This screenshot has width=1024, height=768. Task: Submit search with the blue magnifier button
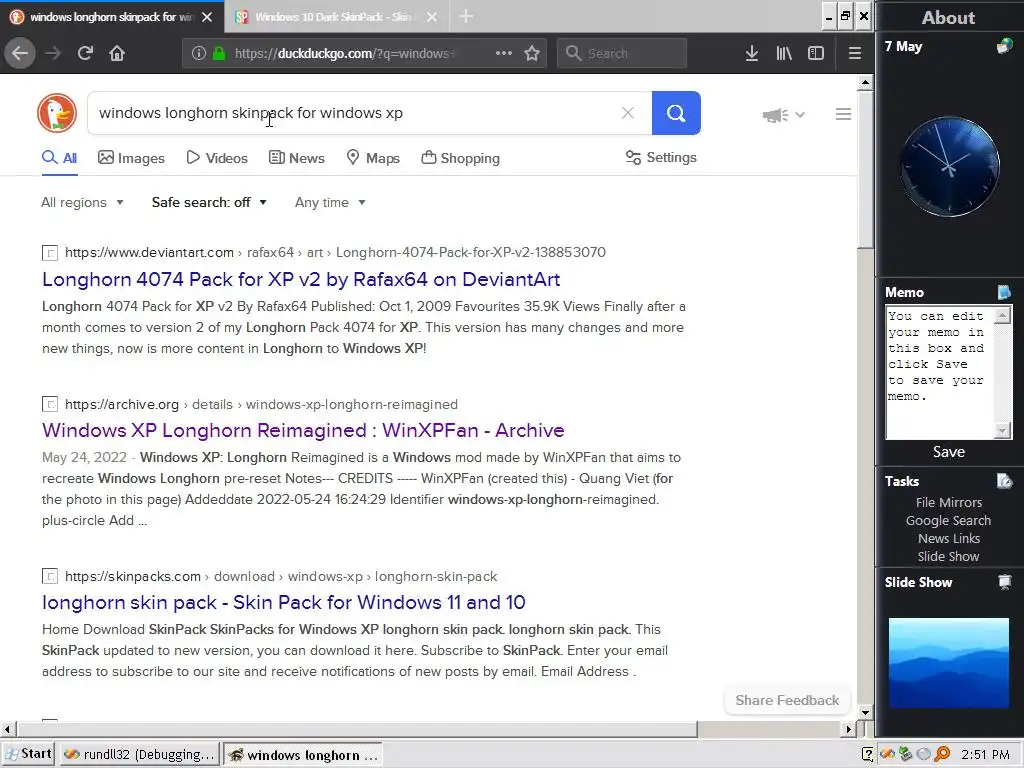point(676,113)
